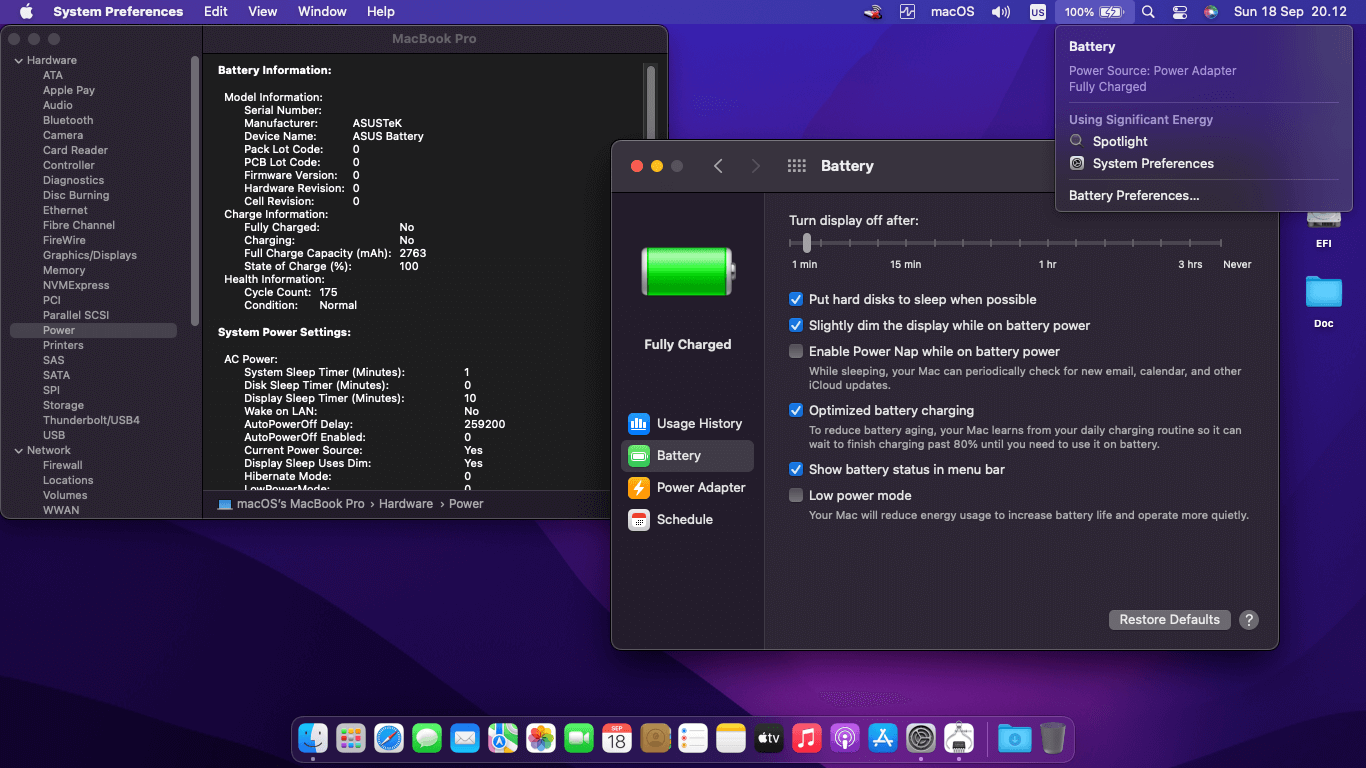Viewport: 1366px width, 768px height.
Task: Go back using the left arrow
Action: 718,166
